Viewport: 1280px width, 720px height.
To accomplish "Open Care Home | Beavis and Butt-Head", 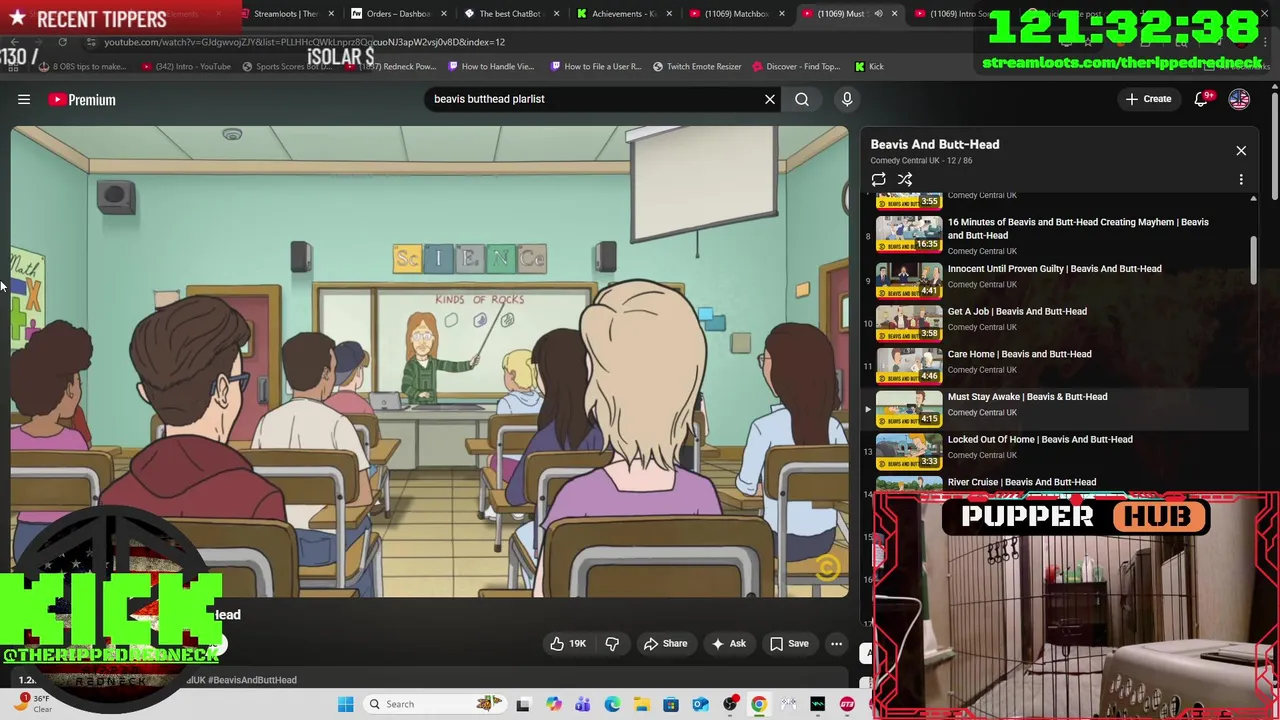I will (x=1019, y=354).
